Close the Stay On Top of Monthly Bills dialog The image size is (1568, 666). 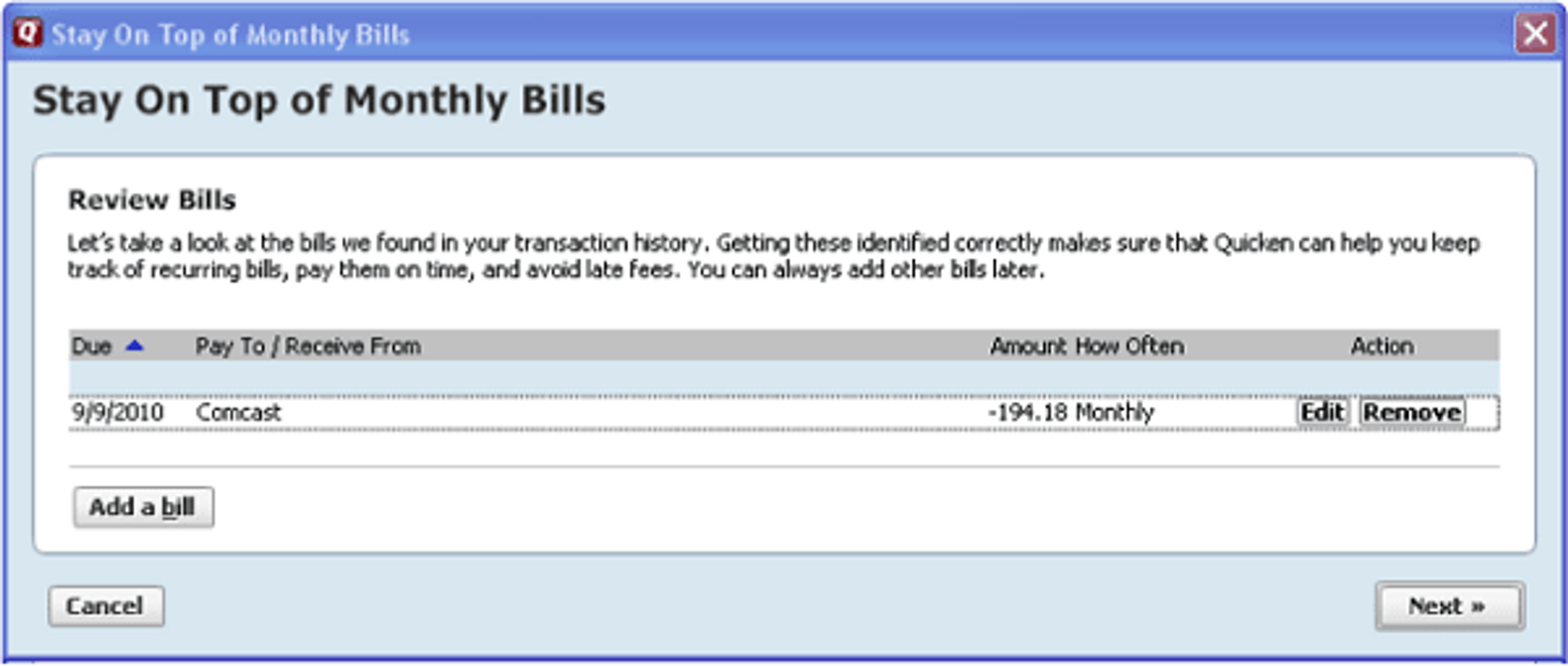(x=1534, y=34)
